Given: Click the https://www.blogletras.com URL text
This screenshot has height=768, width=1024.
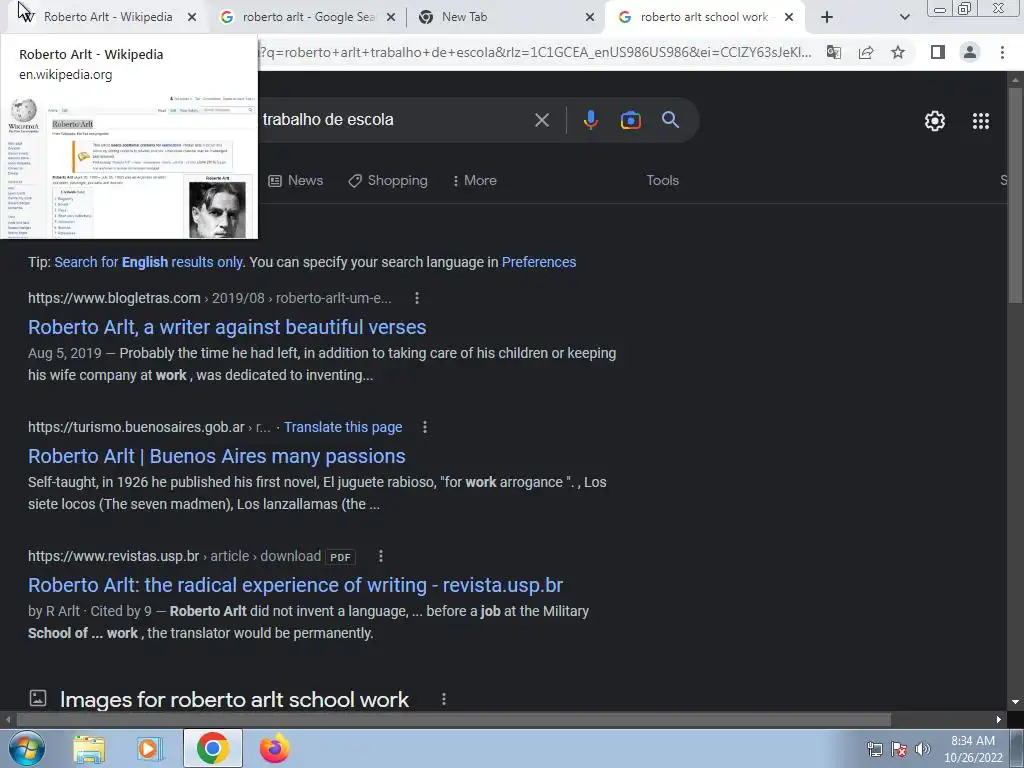Looking at the screenshot, I should tap(114, 298).
